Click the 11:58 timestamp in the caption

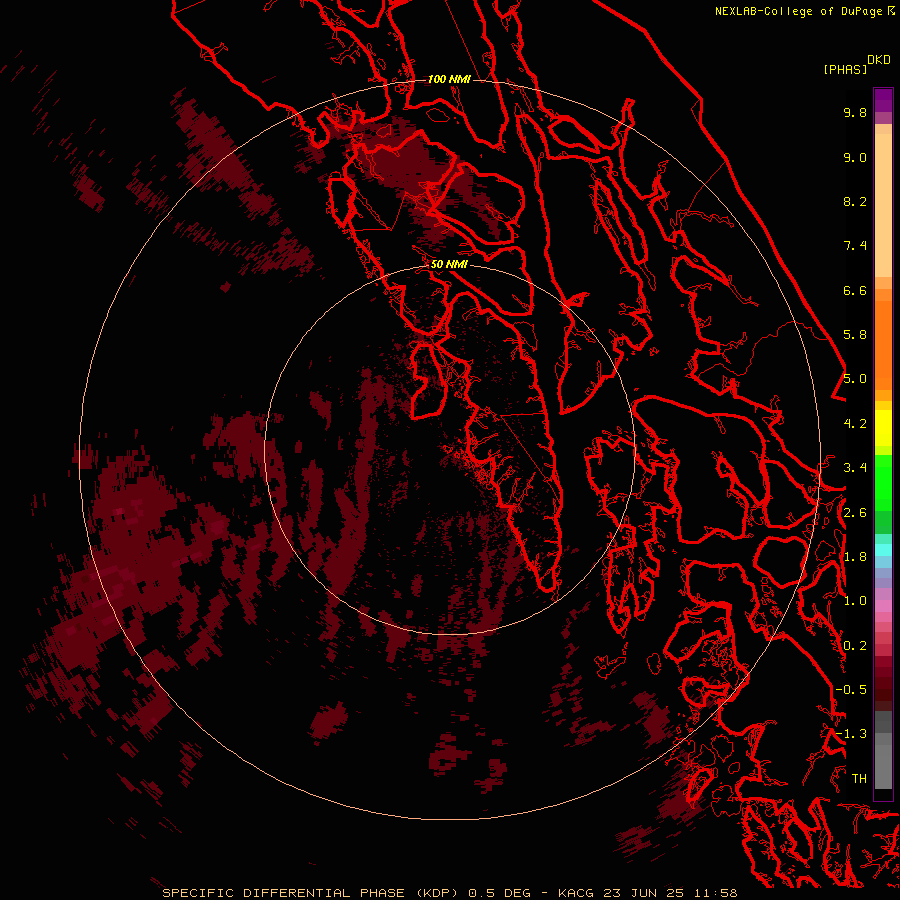point(716,893)
